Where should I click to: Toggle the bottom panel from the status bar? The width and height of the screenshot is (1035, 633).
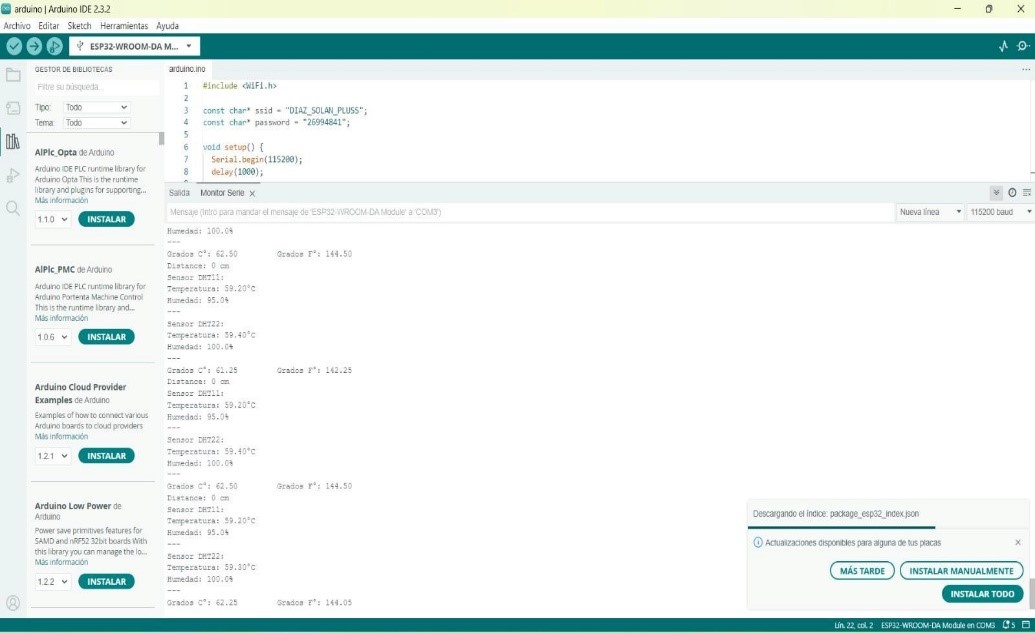[x=1026, y=625]
